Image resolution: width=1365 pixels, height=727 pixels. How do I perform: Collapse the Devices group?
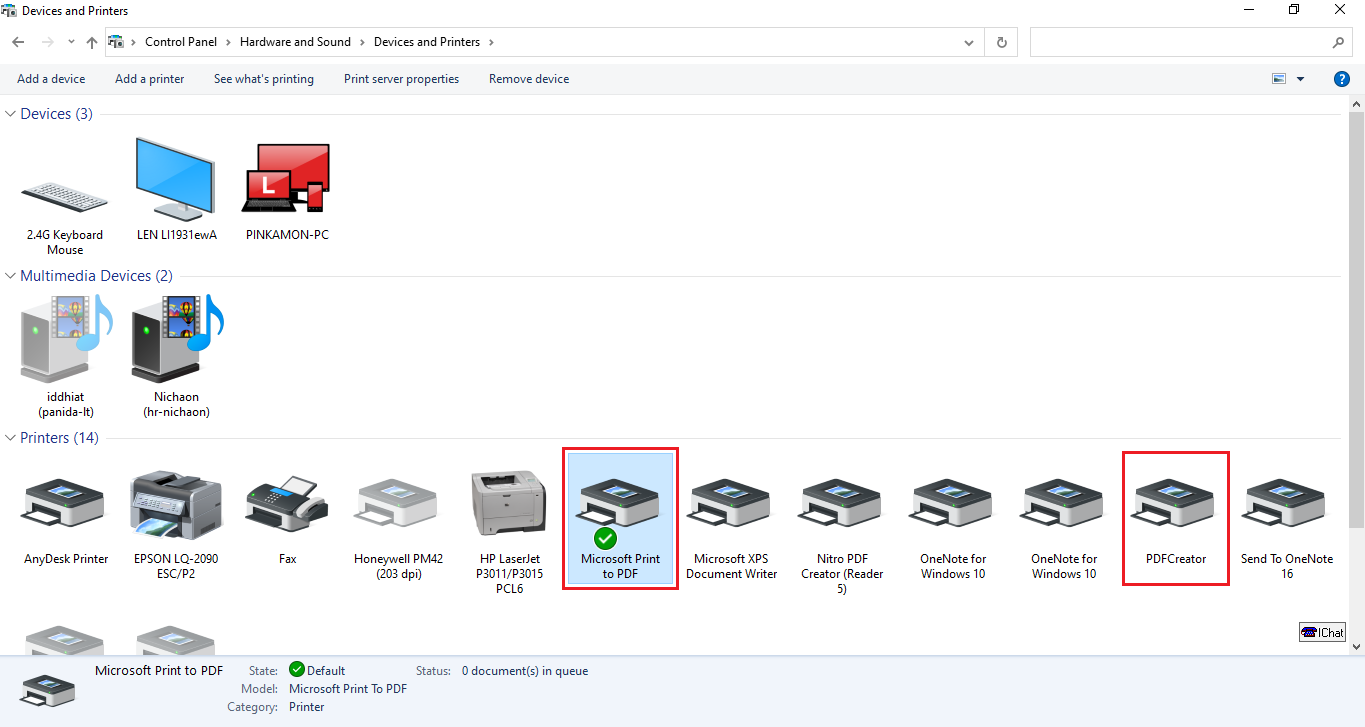point(11,114)
